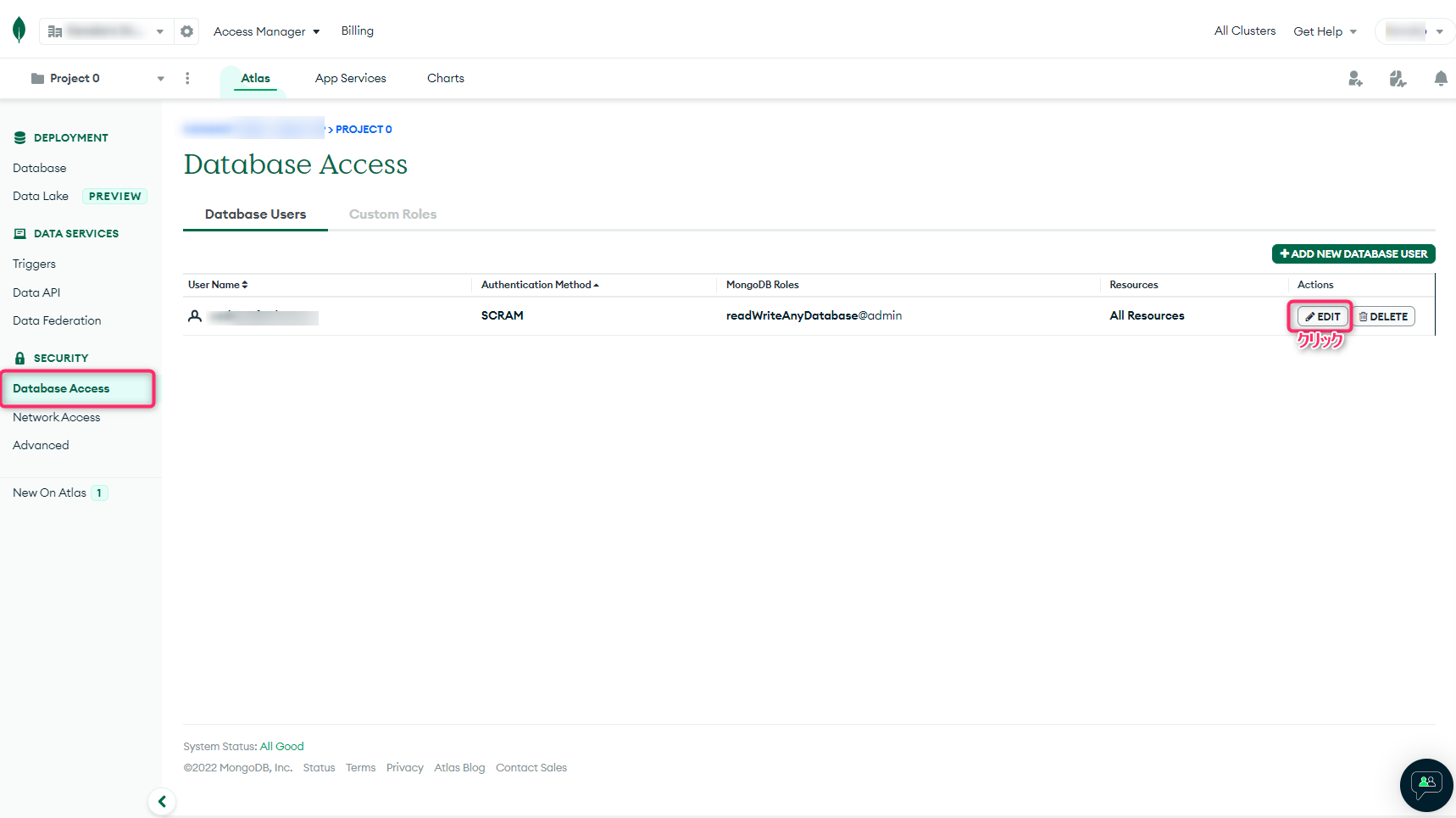
Task: Open the support chat bubble
Action: 1425,785
